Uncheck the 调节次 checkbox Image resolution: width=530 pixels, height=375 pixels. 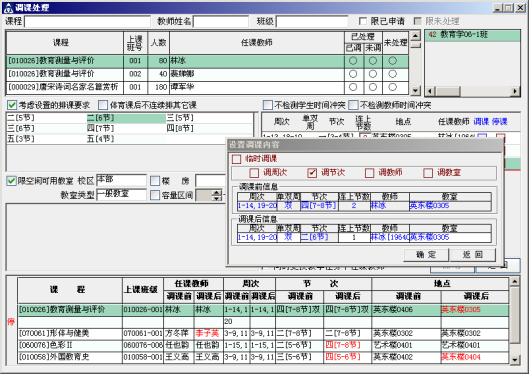pyautogui.click(x=312, y=173)
